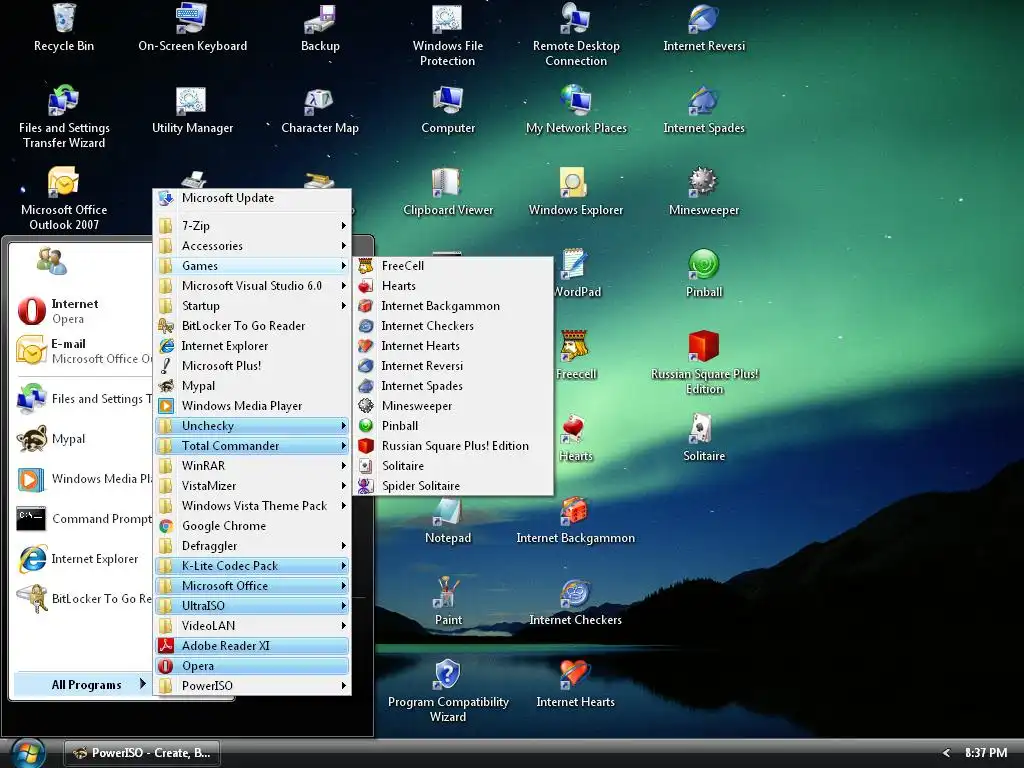The height and width of the screenshot is (768, 1024).
Task: Select Adobe Reader XI in All Programs
Action: tap(252, 646)
